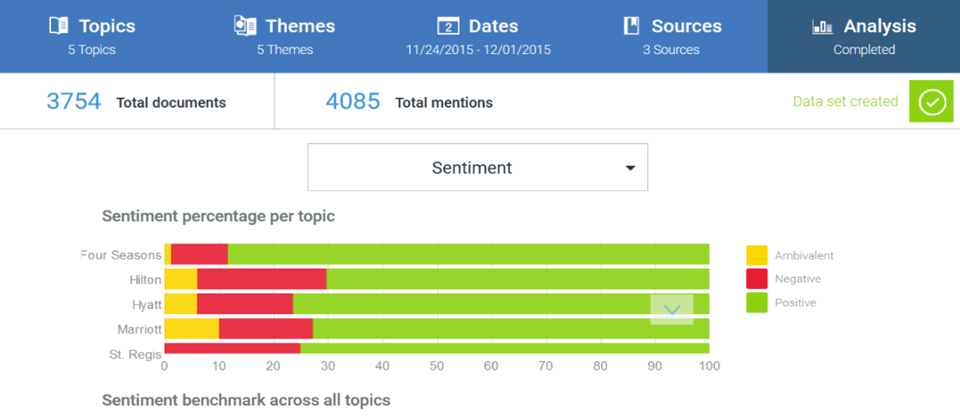The width and height of the screenshot is (960, 420).
Task: Click the Four Seasons negative red bar segment
Action: point(199,254)
